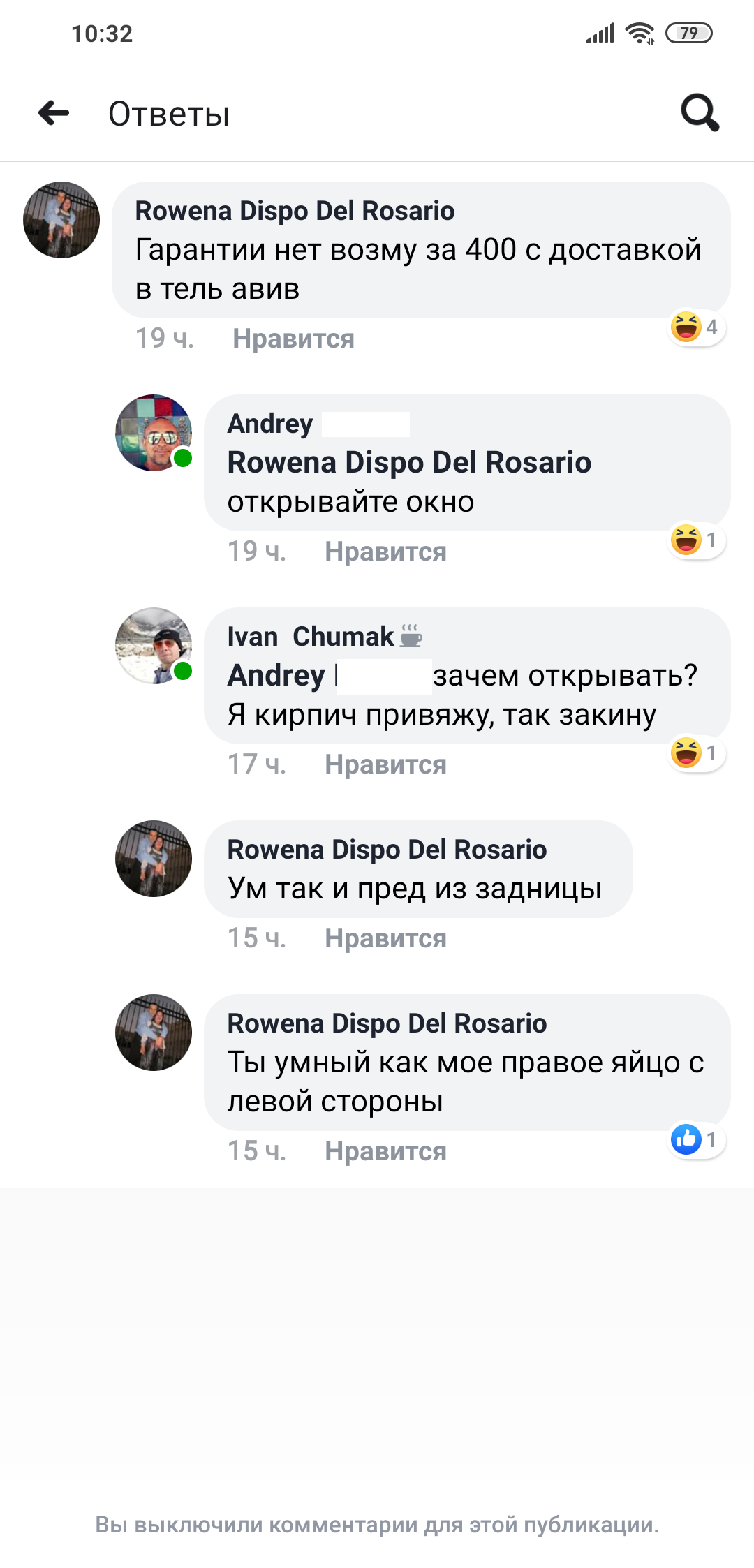Like the 'Ум так и пред' reply
This screenshot has width=754, height=1568.
[385, 938]
